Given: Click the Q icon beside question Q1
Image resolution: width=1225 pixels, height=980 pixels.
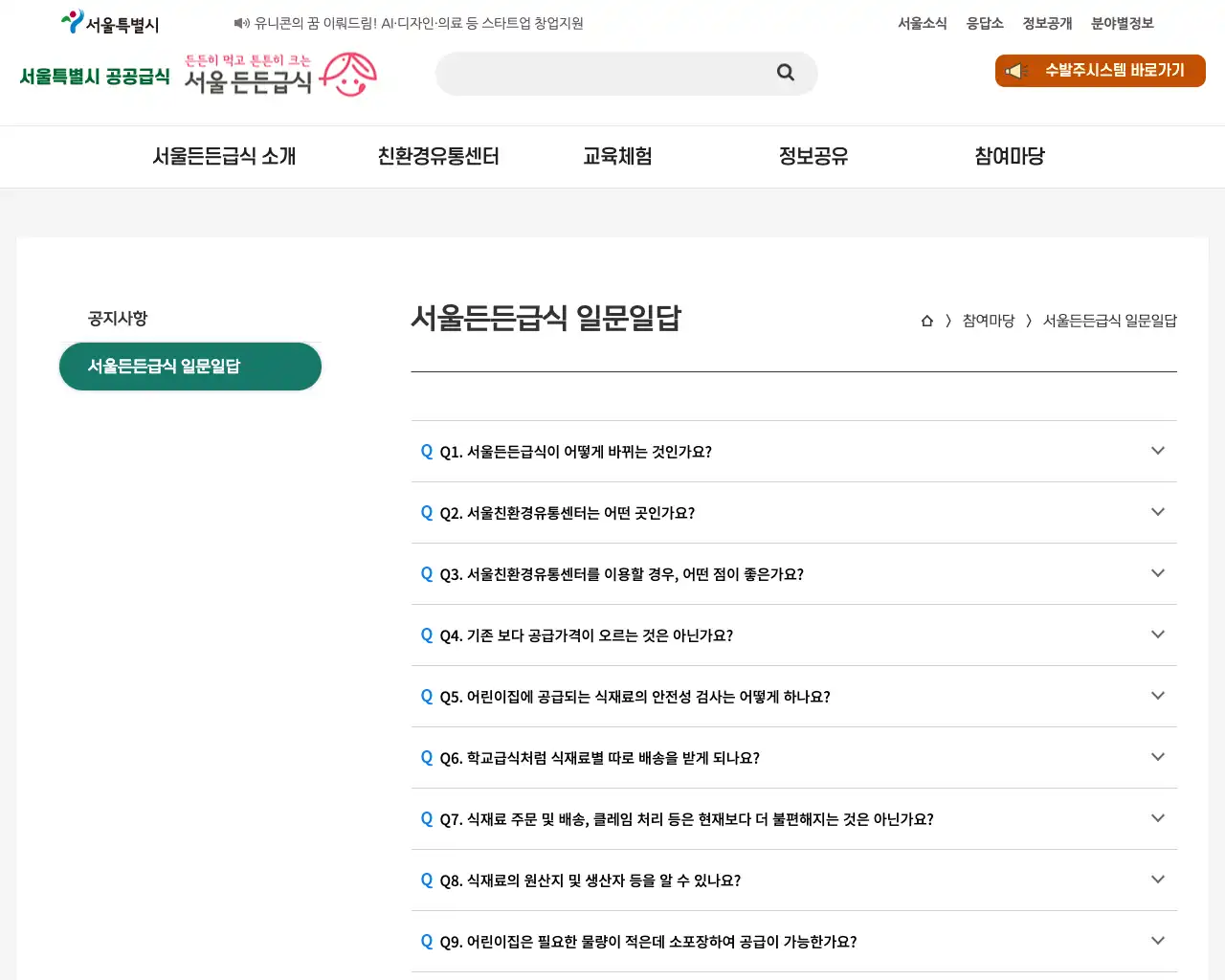Looking at the screenshot, I should click(427, 451).
